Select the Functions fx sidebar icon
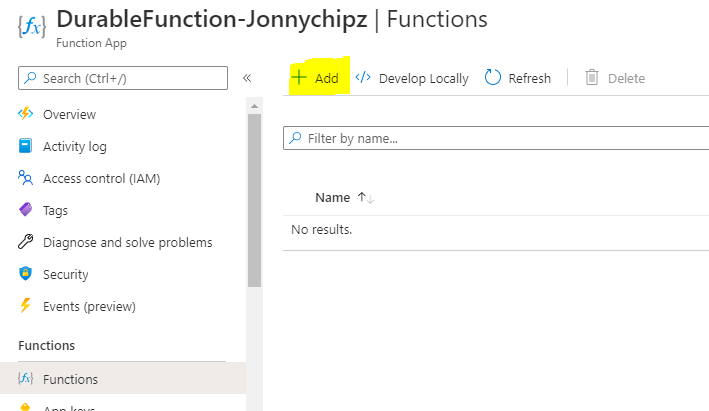This screenshot has width=709, height=411. click(x=26, y=379)
